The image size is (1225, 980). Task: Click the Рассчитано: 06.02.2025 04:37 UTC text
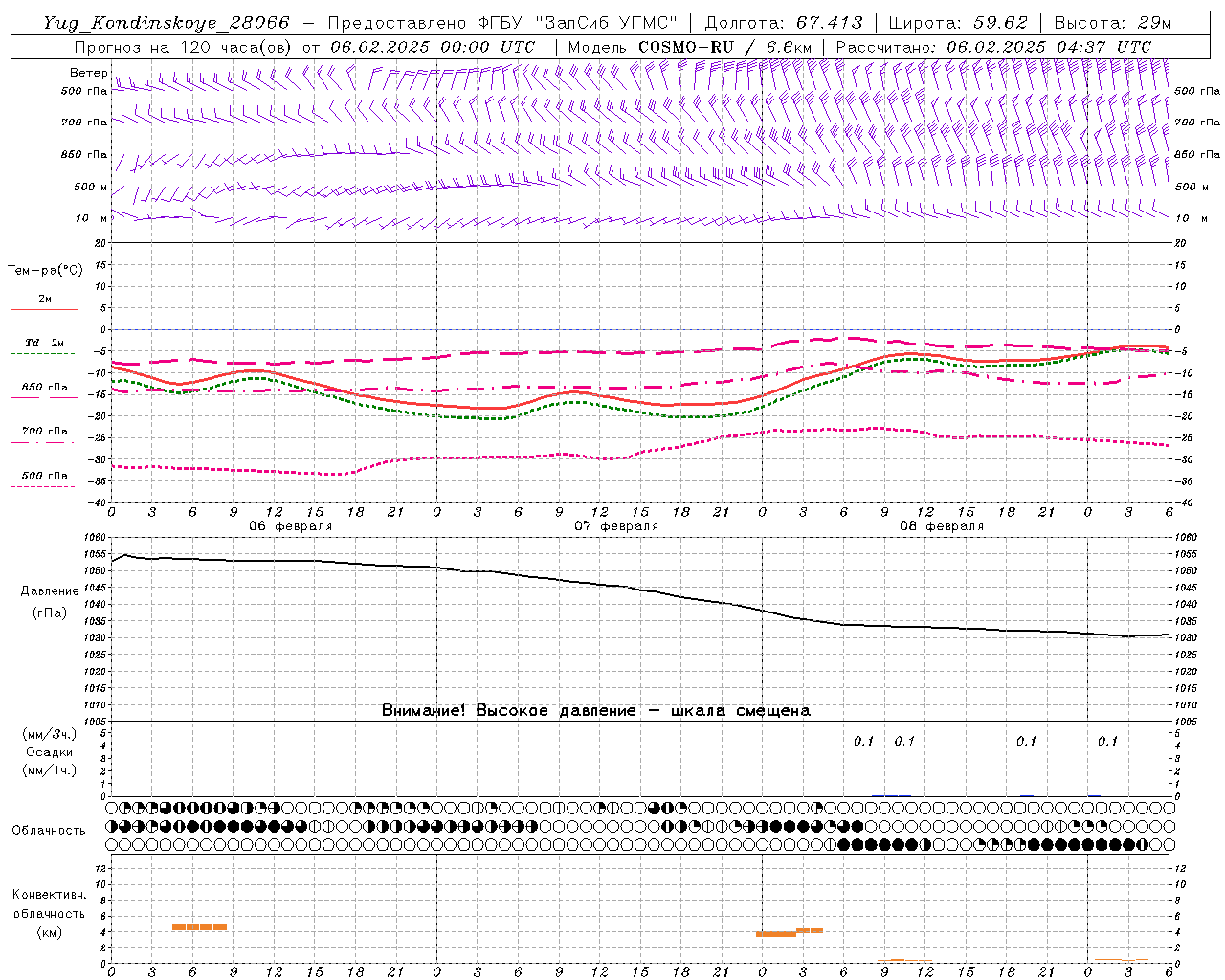click(993, 47)
